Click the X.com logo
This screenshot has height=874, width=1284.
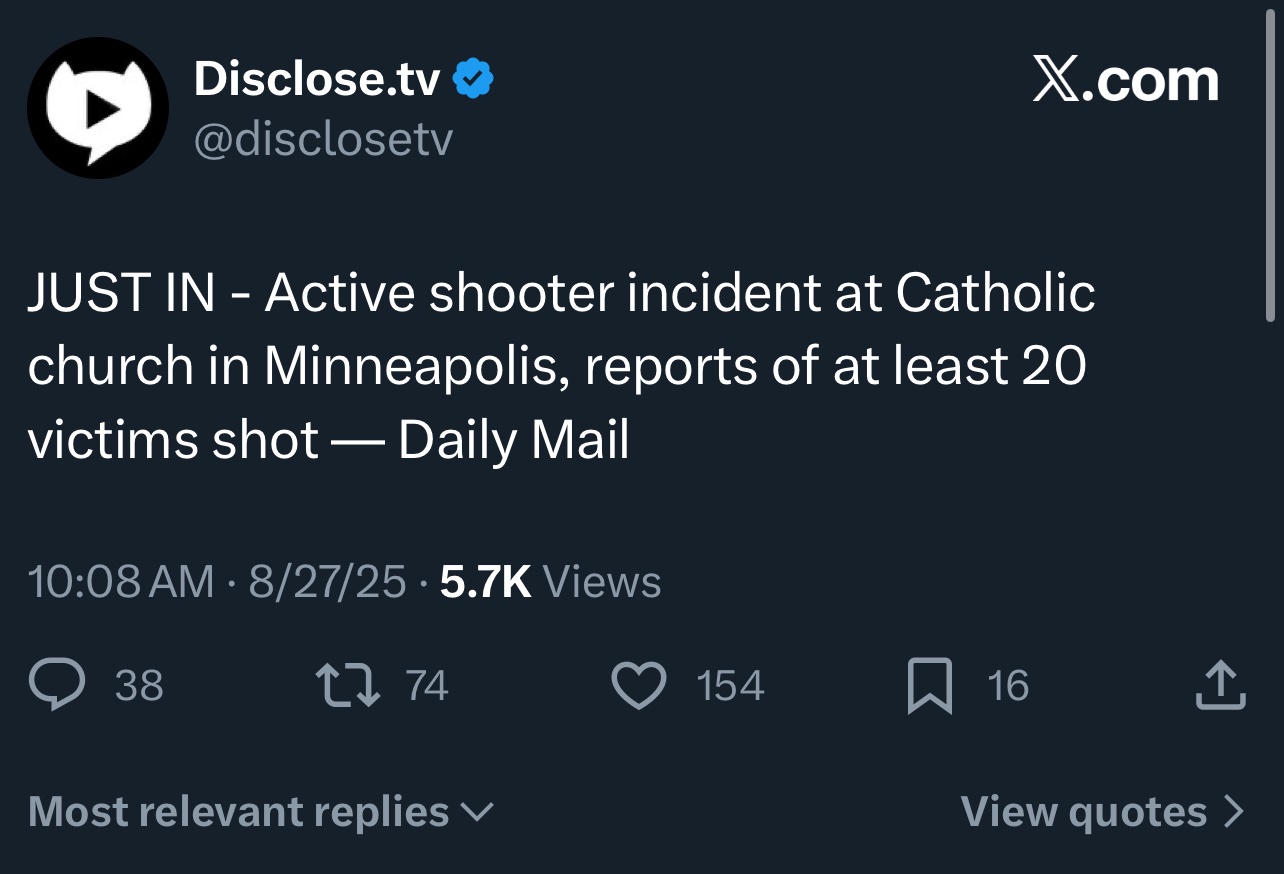pyautogui.click(x=1126, y=81)
